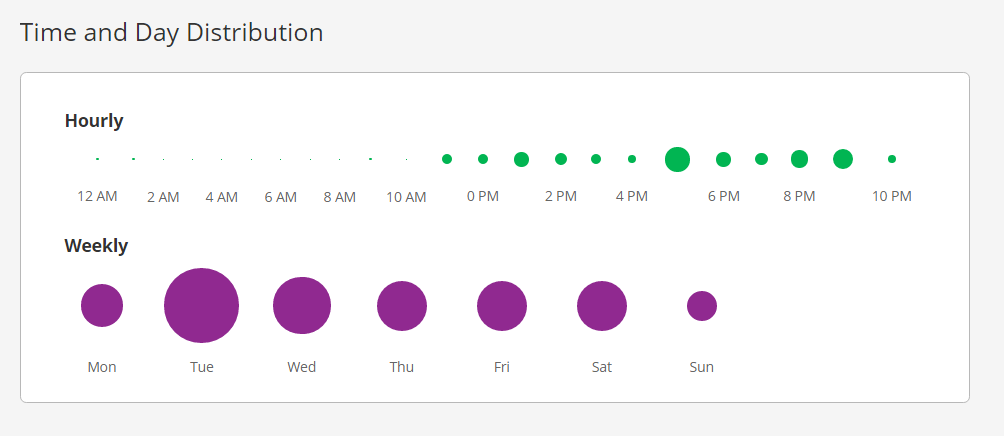Click the Monday purple bubble
1004x436 pixels.
[x=102, y=306]
